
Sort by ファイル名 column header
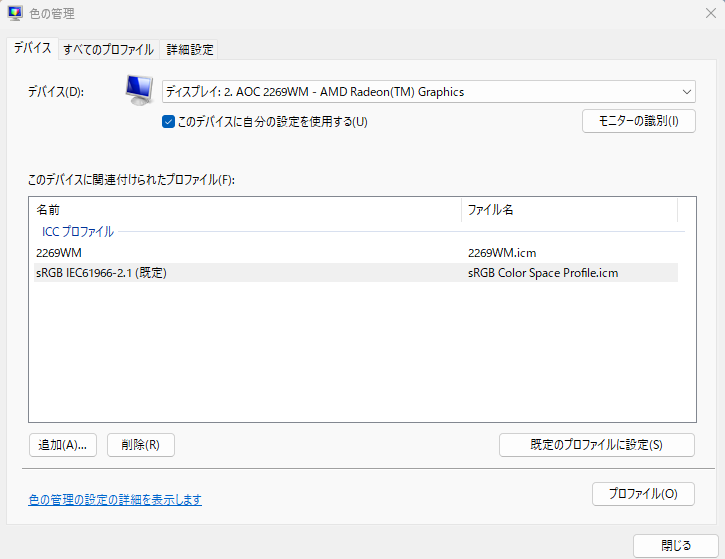pyautogui.click(x=569, y=210)
